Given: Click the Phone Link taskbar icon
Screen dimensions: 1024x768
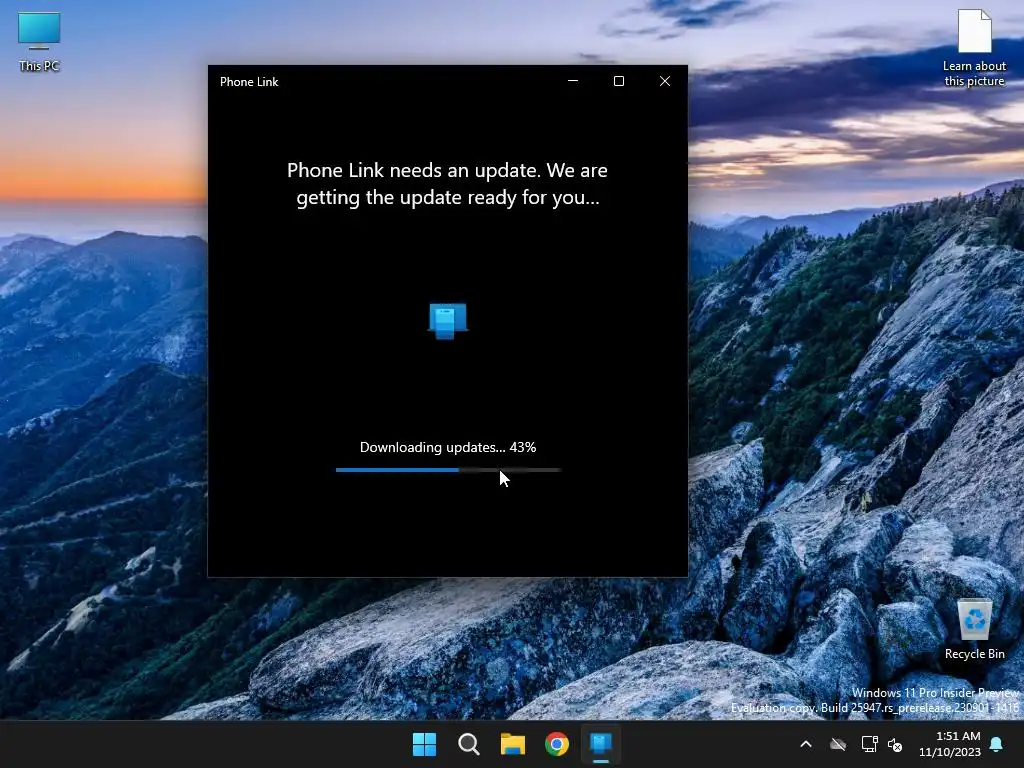Looking at the screenshot, I should click(x=601, y=744).
